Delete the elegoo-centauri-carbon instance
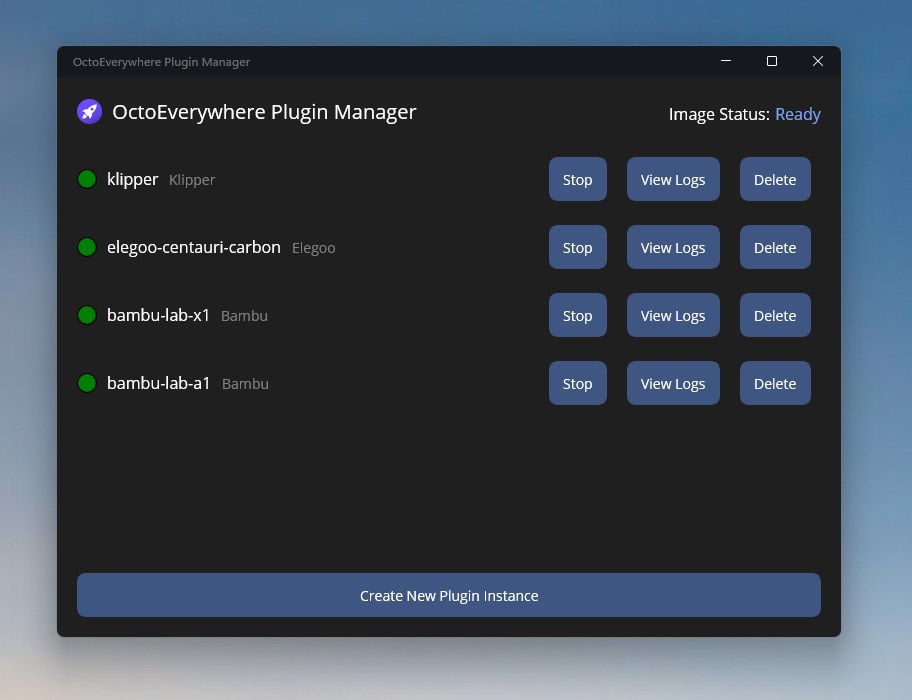Viewport: 912px width, 700px height. point(775,248)
